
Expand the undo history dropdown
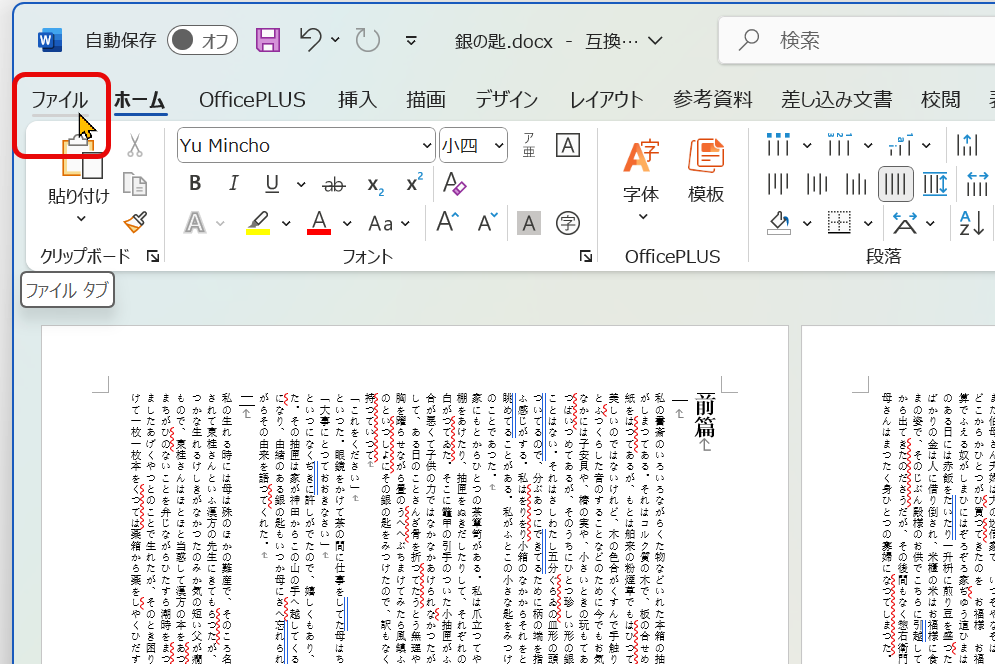pyautogui.click(x=335, y=40)
